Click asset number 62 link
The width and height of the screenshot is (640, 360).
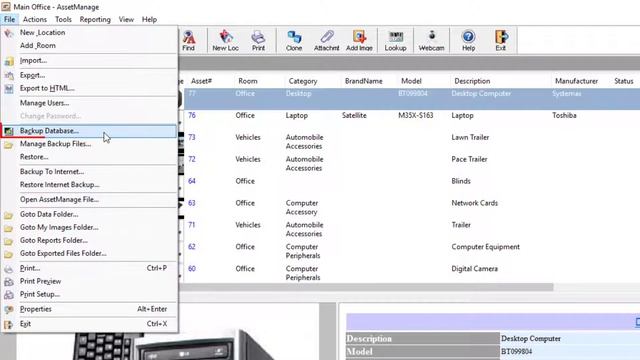coord(192,247)
